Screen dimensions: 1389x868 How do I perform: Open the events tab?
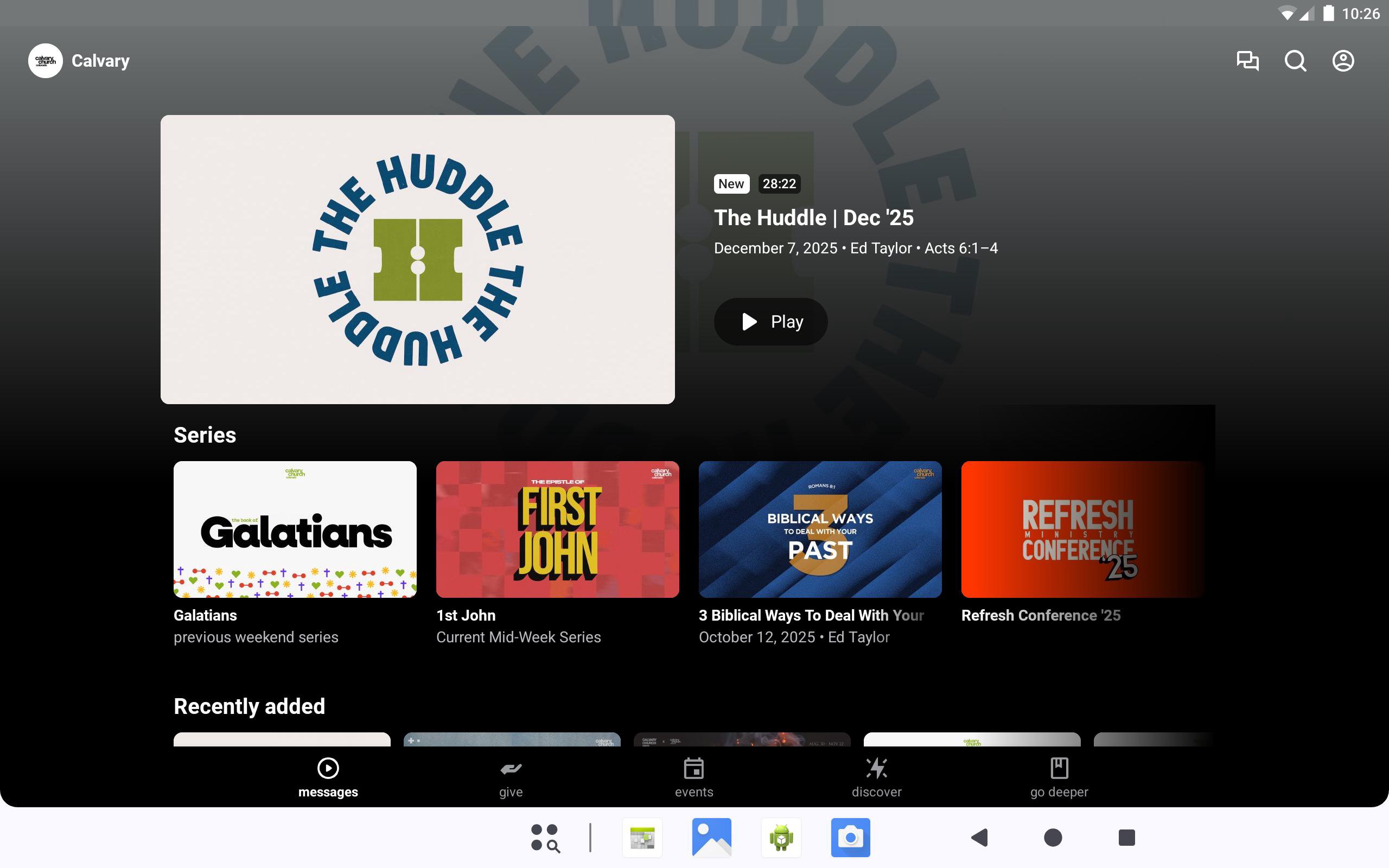693,777
